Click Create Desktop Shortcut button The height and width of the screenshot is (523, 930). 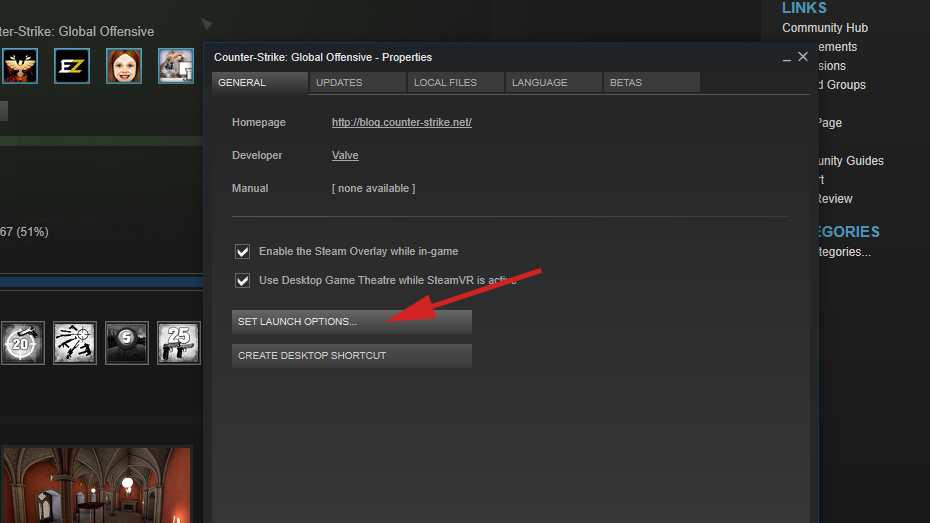tap(352, 356)
